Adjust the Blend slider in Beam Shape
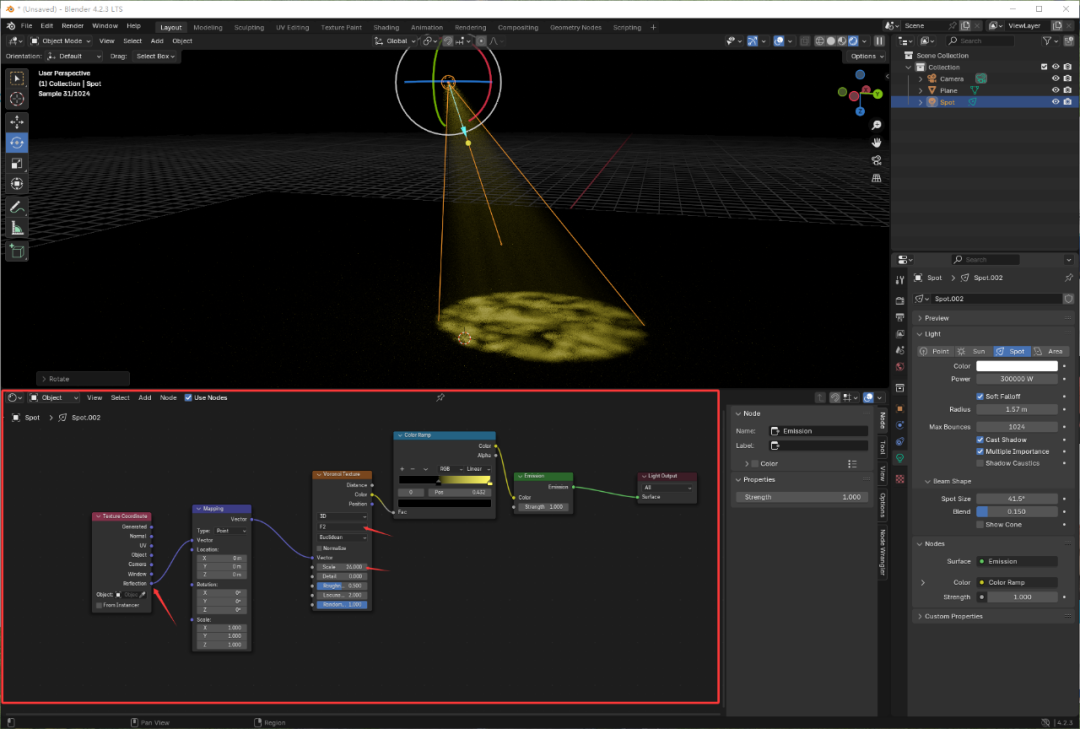Image resolution: width=1080 pixels, height=729 pixels. point(1017,512)
